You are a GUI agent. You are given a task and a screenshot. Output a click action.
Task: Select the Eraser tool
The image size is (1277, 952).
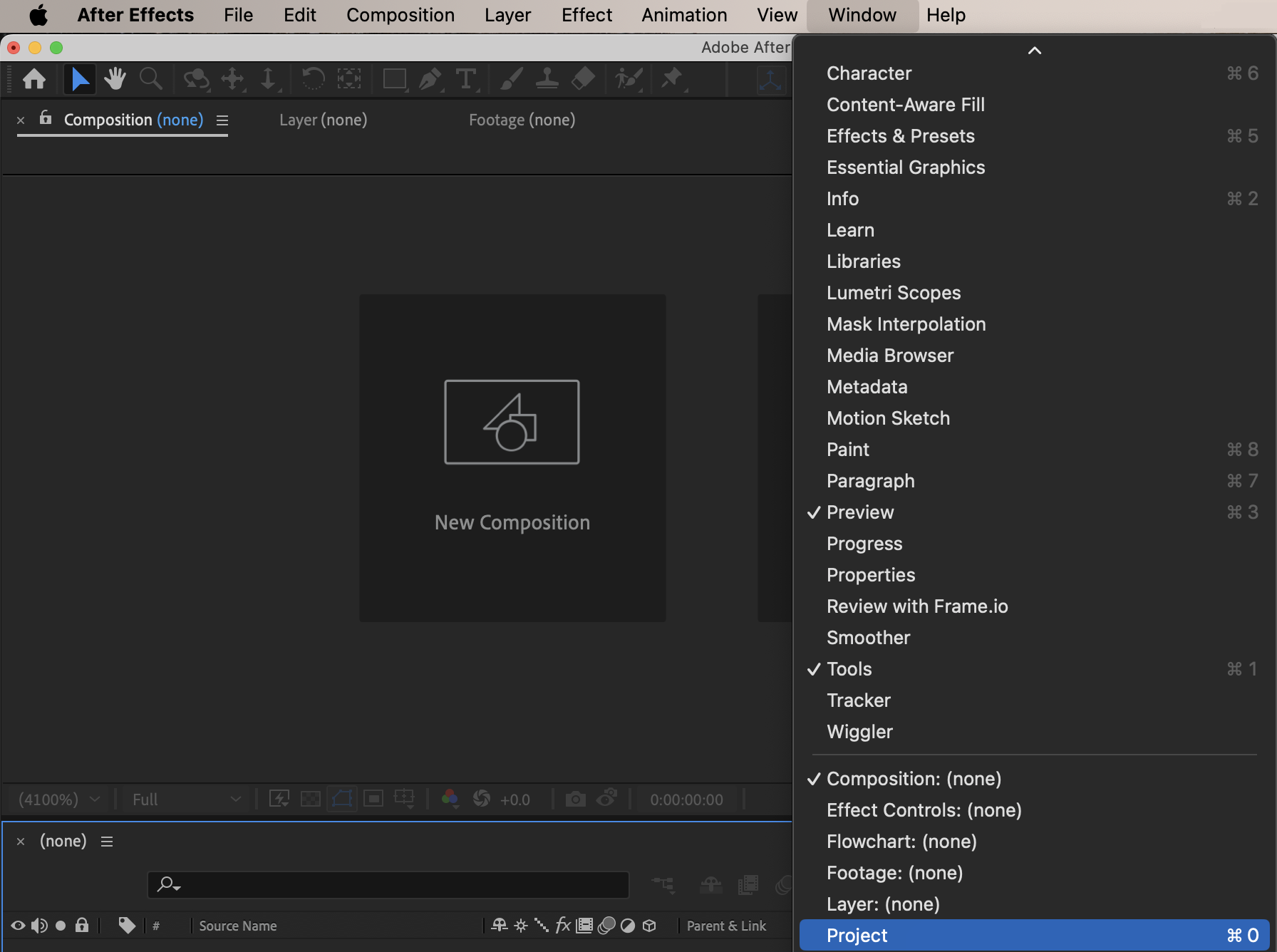pyautogui.click(x=583, y=78)
